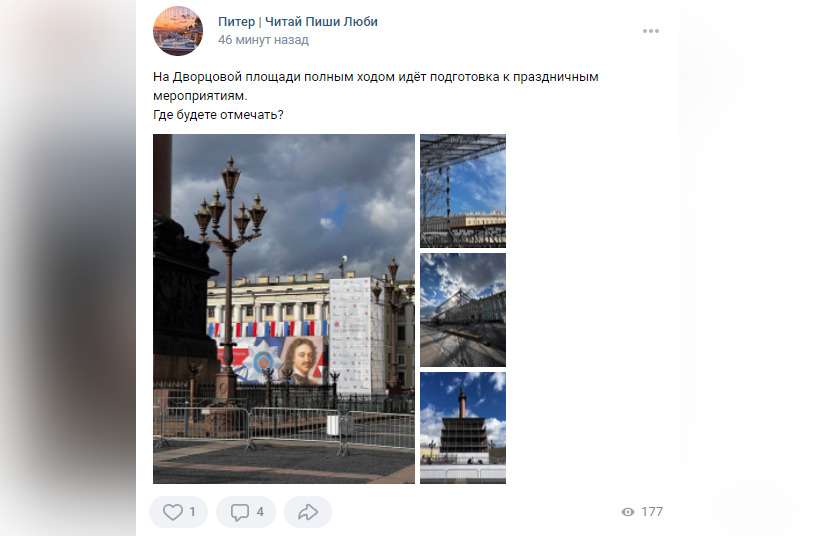This screenshot has width=815, height=536.
Task: Click the word 'мероприятиям.' in the post
Action: 200,96
